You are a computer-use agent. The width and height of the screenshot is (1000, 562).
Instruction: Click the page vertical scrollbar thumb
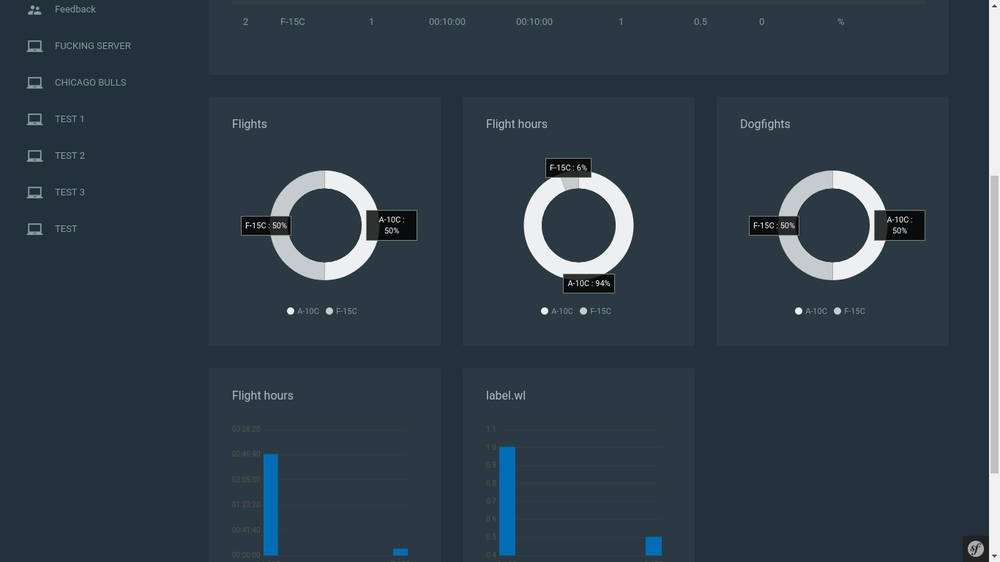click(x=994, y=325)
